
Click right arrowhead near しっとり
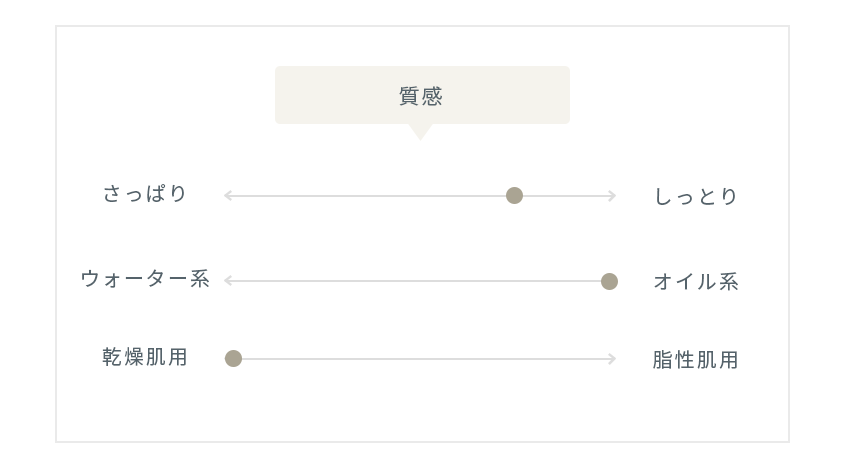coord(612,195)
